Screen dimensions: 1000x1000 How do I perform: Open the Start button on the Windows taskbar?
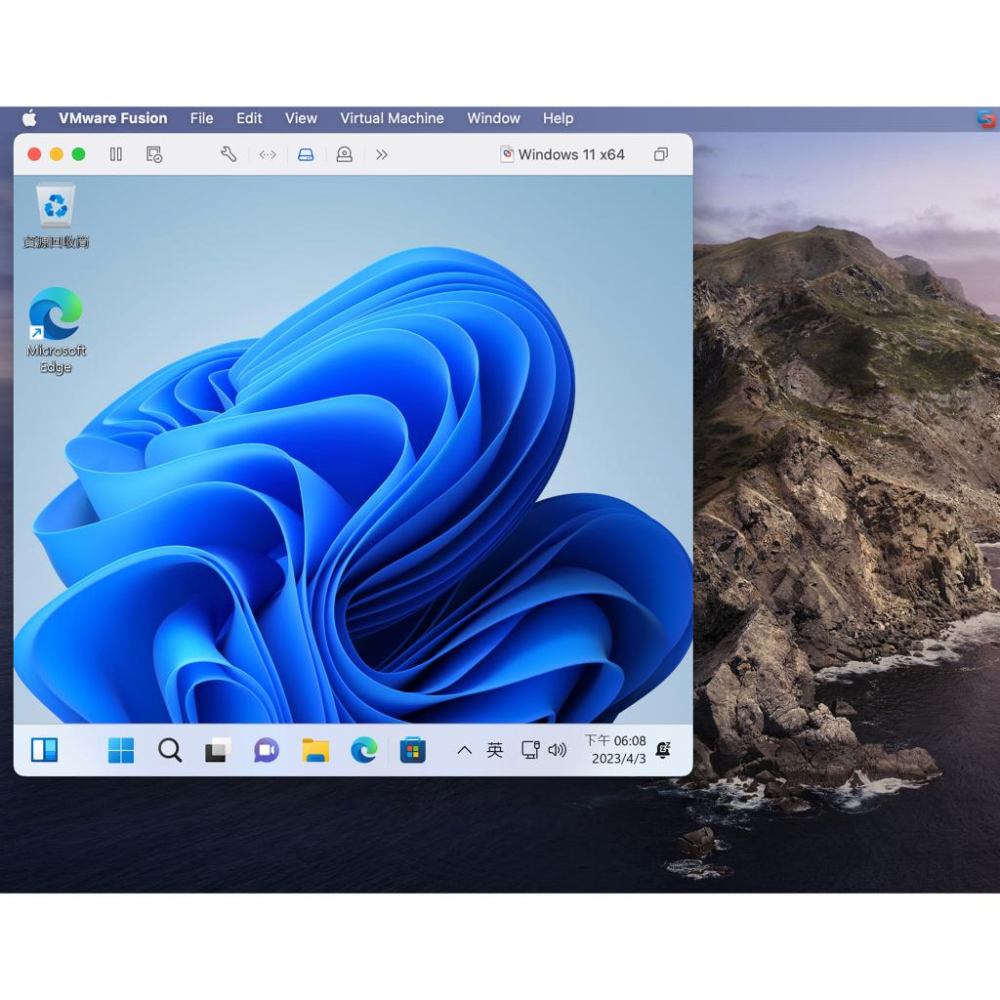pos(120,750)
